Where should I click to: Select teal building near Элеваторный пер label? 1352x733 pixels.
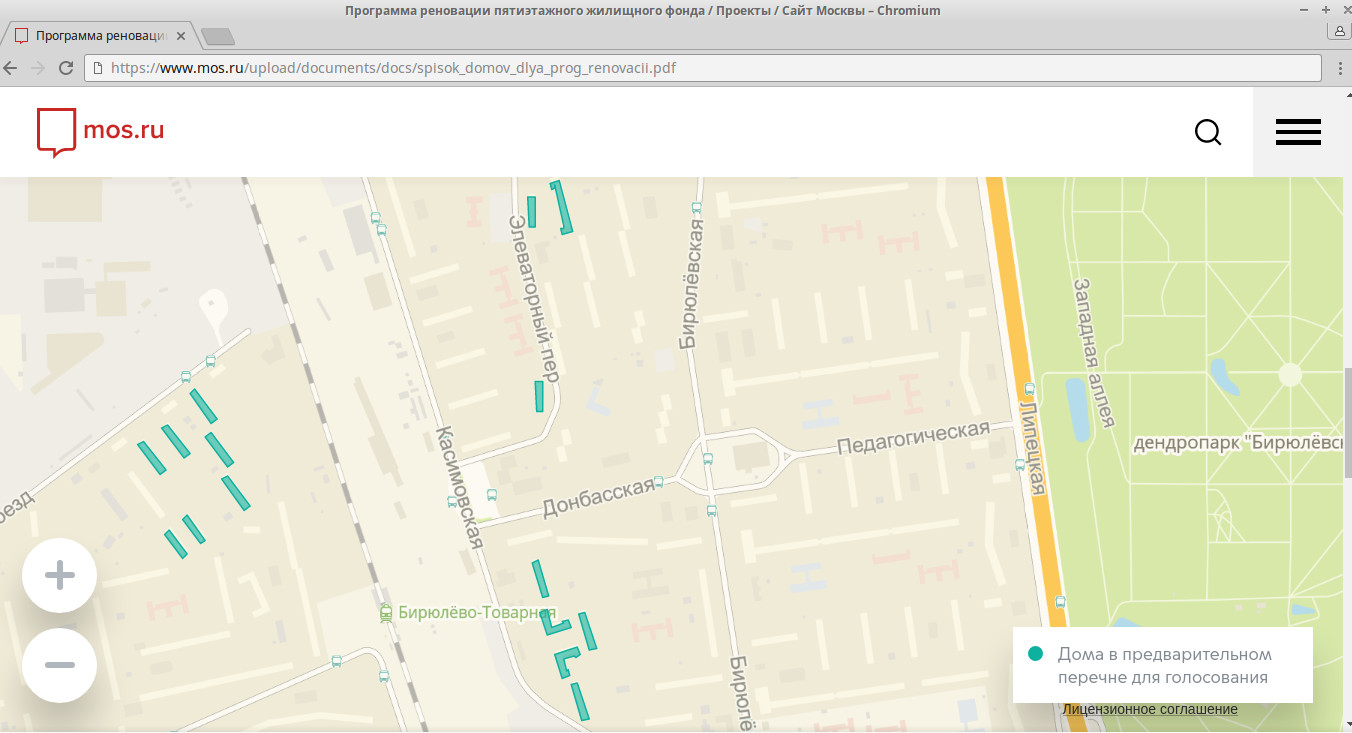(x=540, y=396)
